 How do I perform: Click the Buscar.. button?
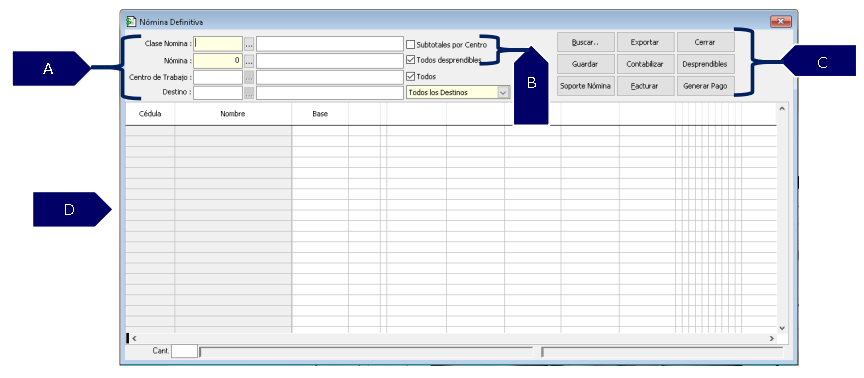(x=586, y=42)
